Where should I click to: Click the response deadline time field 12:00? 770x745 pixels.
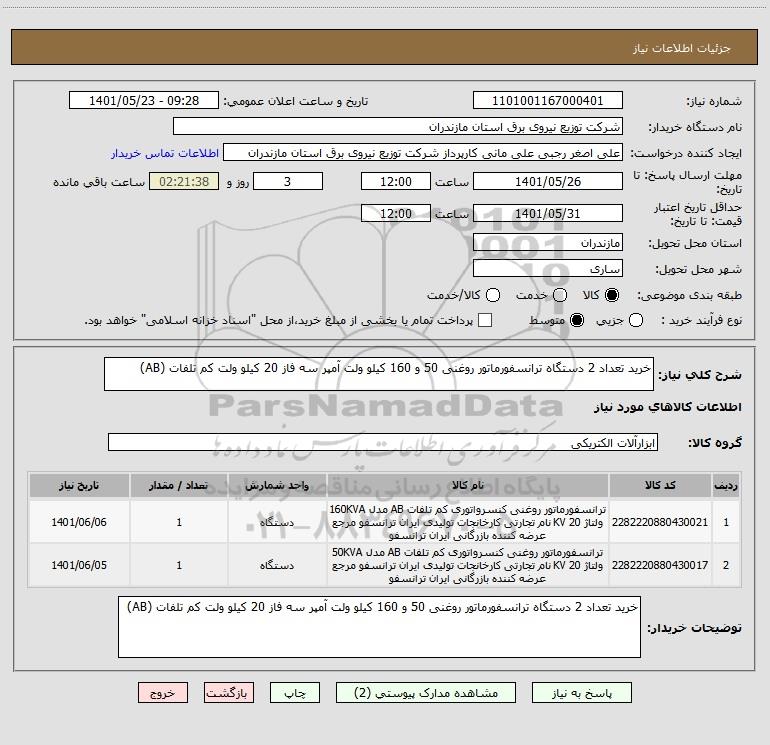tap(396, 181)
